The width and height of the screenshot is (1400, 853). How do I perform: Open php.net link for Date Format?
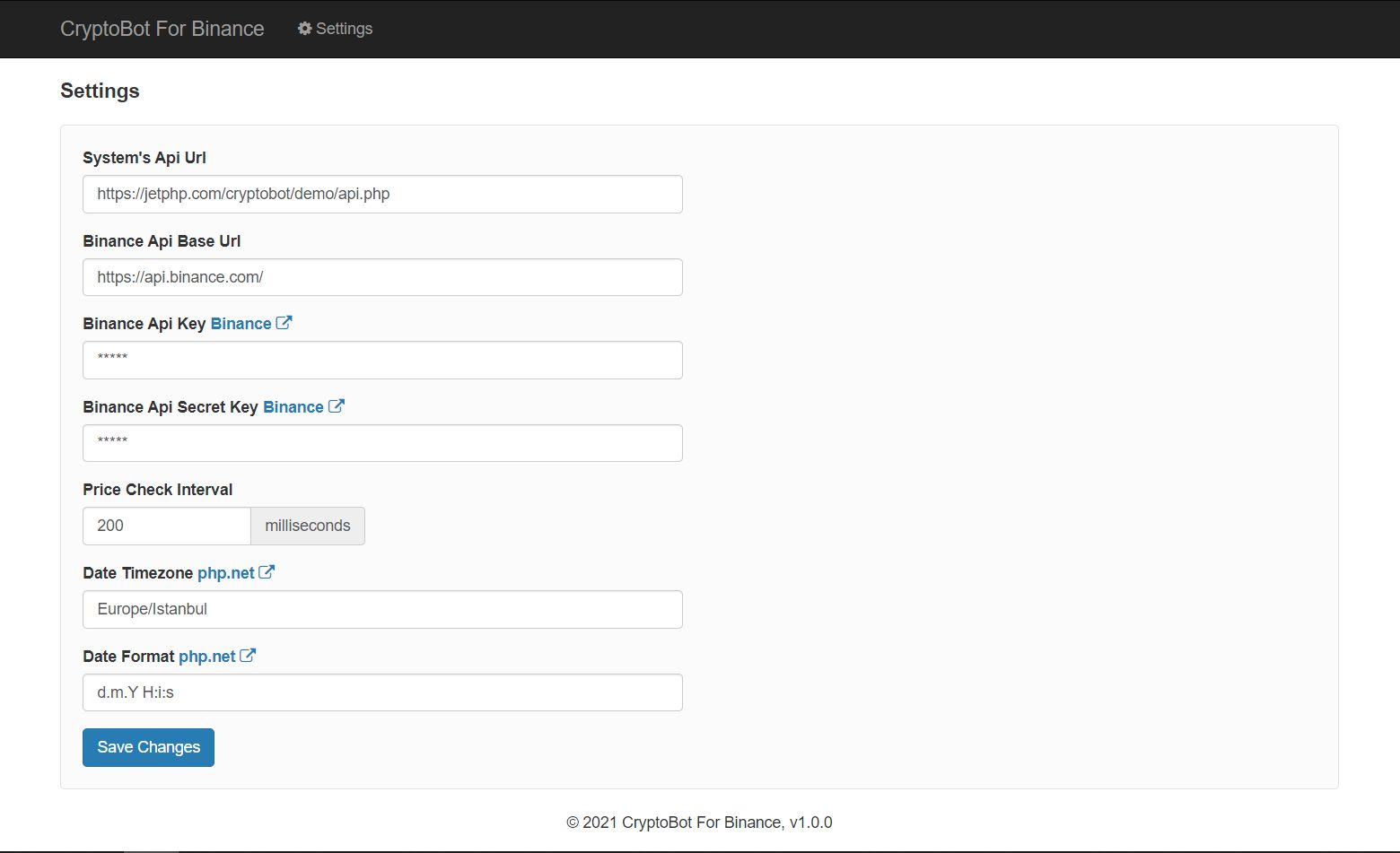click(206, 657)
